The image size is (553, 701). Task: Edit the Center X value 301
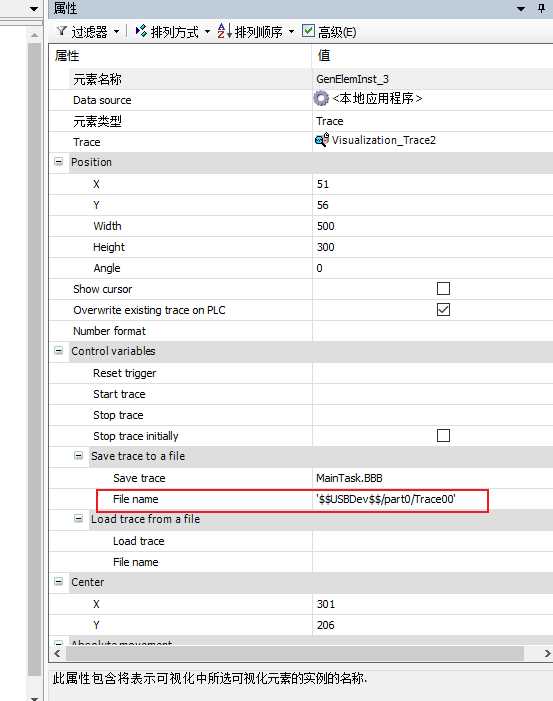(432, 604)
